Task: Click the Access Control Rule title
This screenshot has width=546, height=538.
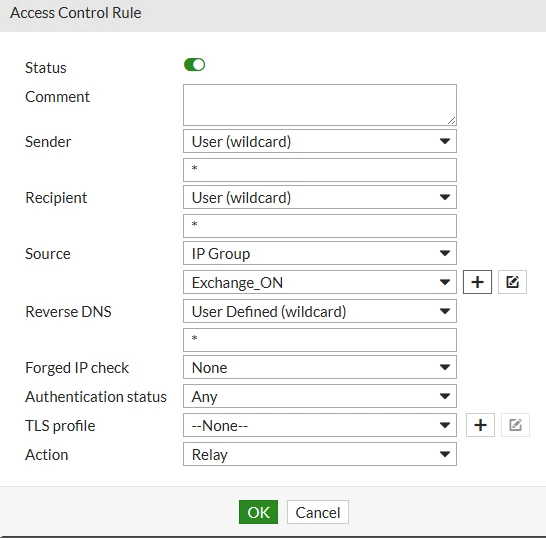Action: (x=76, y=13)
